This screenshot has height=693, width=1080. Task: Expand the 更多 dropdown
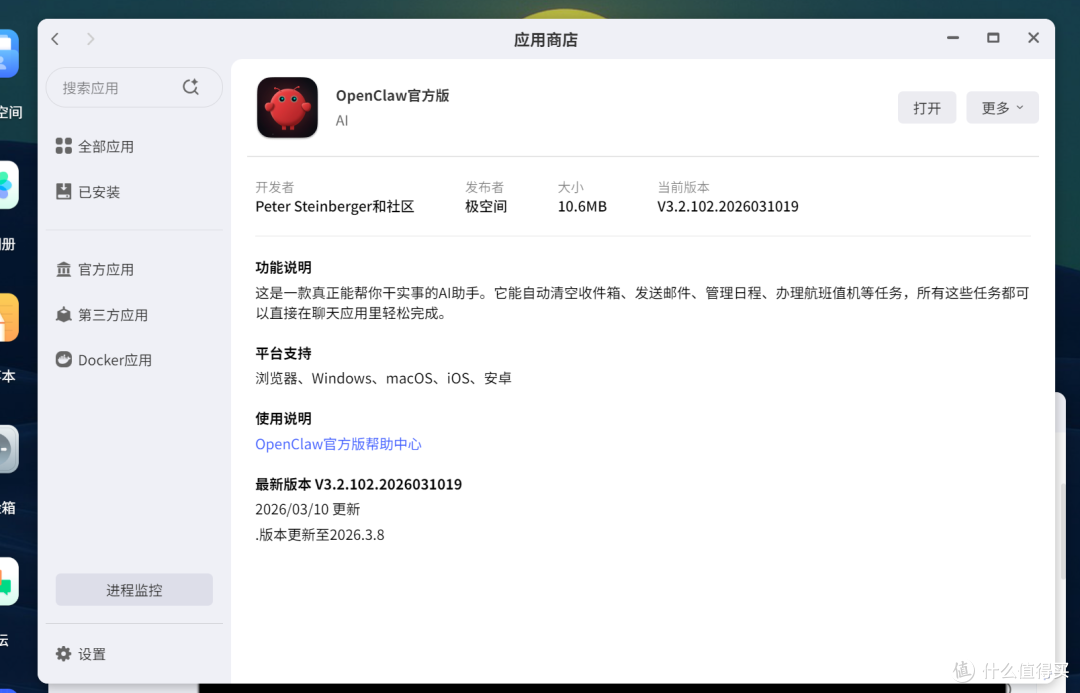(x=1002, y=107)
